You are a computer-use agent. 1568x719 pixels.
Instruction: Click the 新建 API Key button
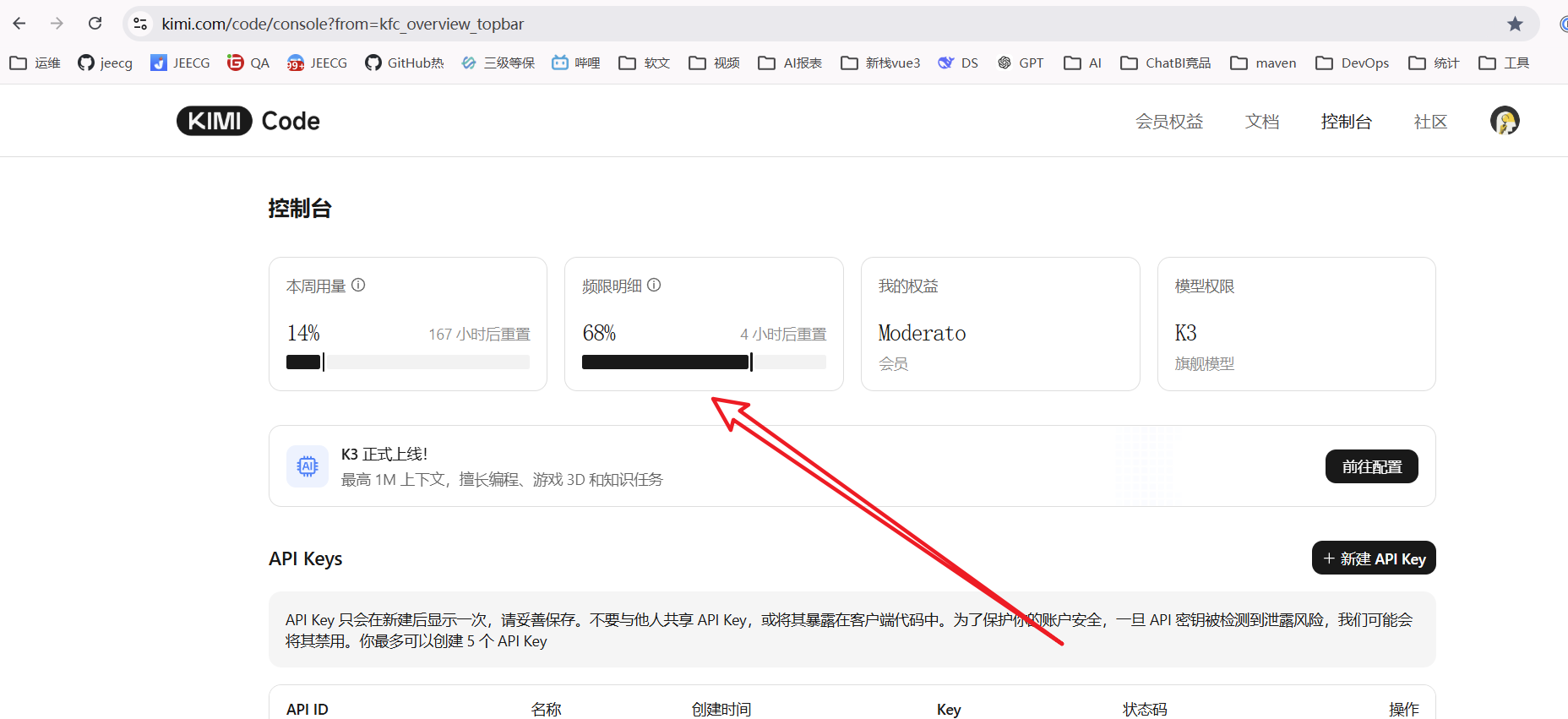(1374, 558)
